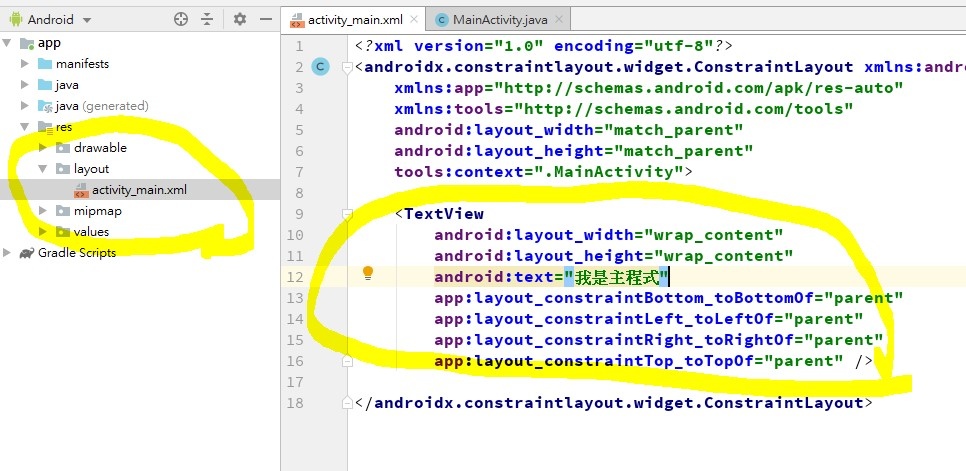Select manifests folder item

(82, 63)
